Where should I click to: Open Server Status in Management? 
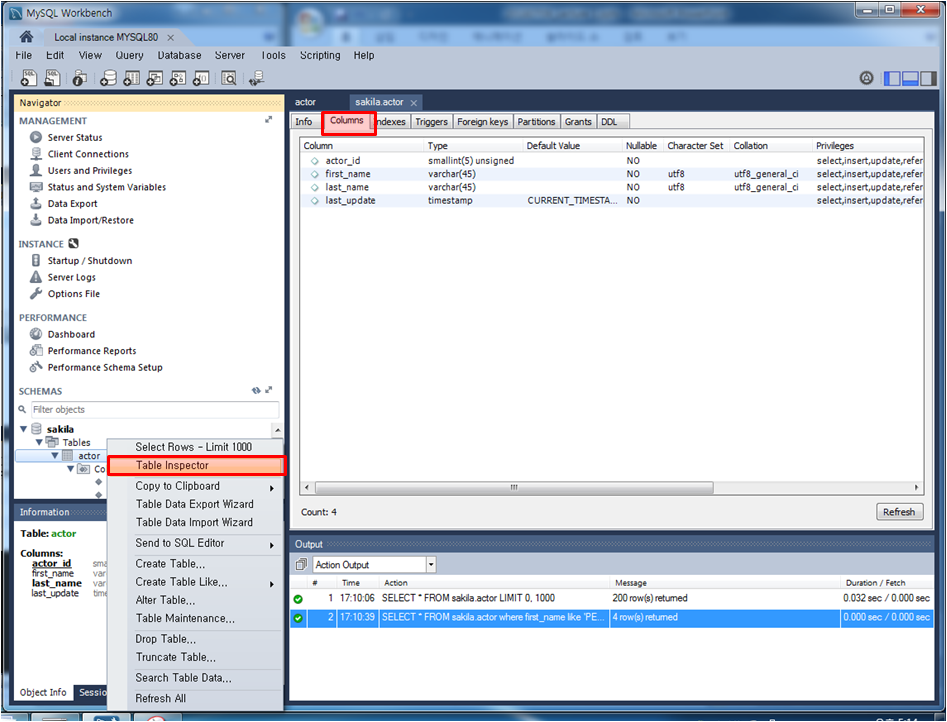[x=75, y=137]
